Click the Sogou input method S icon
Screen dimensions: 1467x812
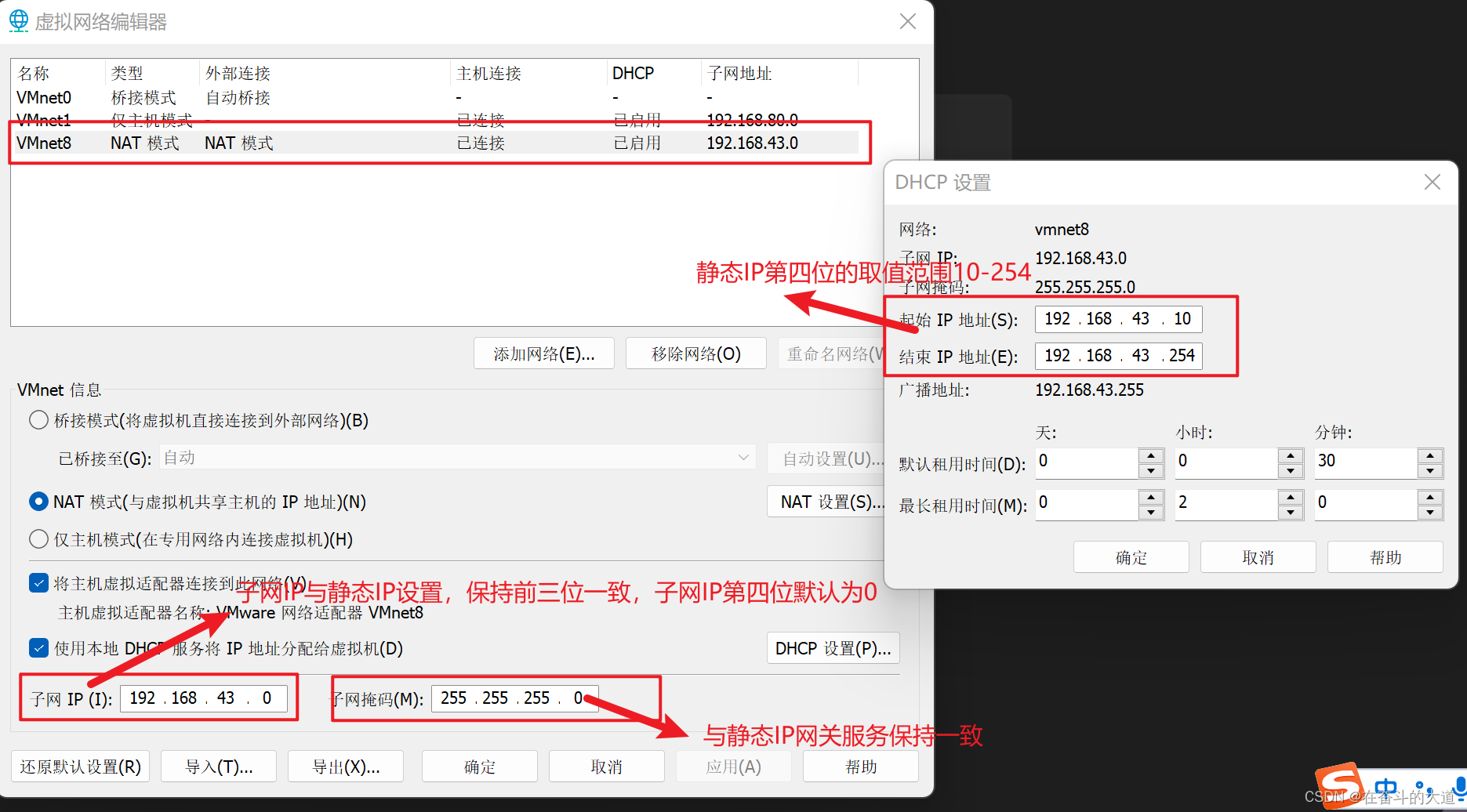click(x=1339, y=786)
